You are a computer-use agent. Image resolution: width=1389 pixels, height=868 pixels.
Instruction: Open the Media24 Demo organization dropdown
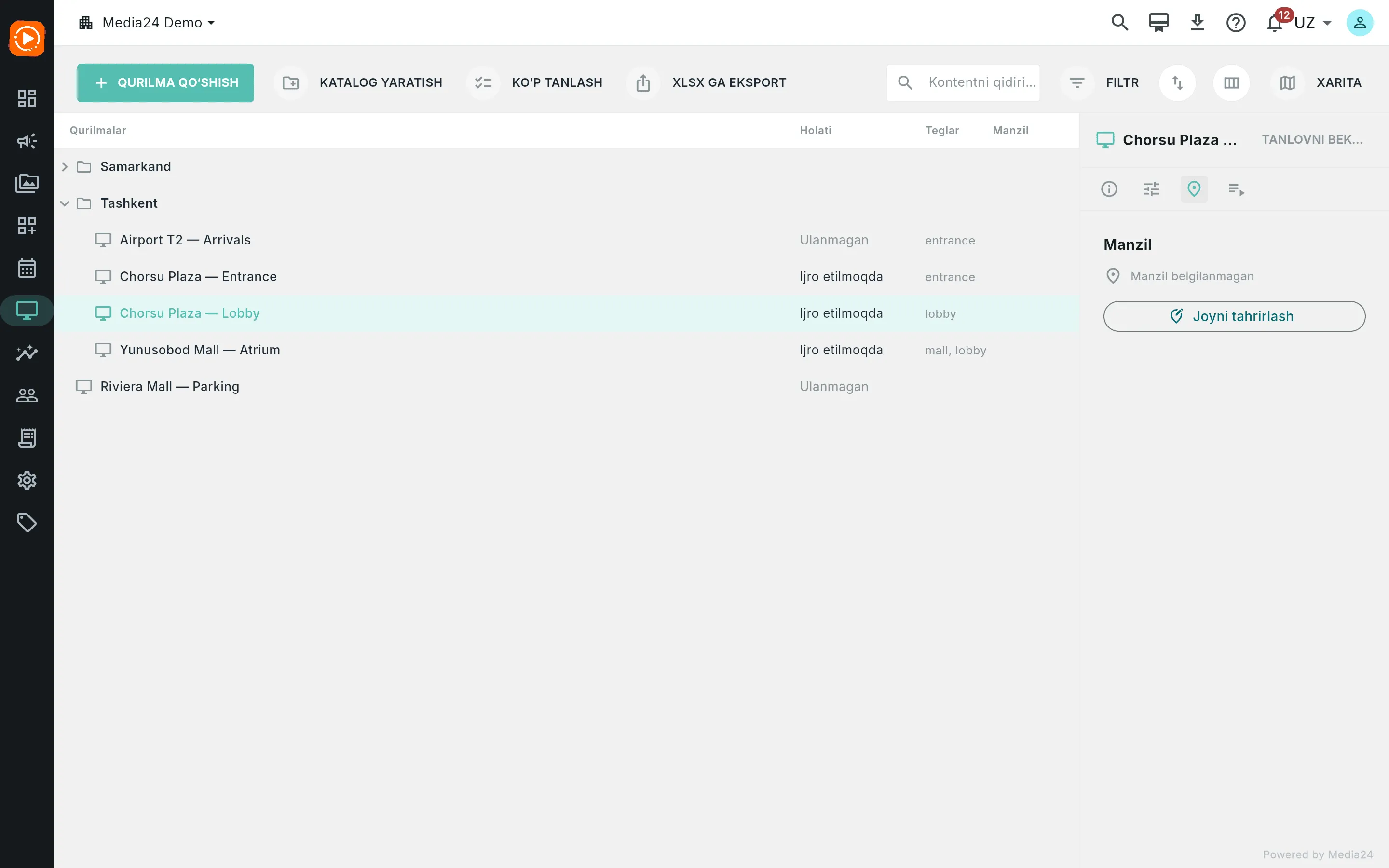tap(147, 23)
